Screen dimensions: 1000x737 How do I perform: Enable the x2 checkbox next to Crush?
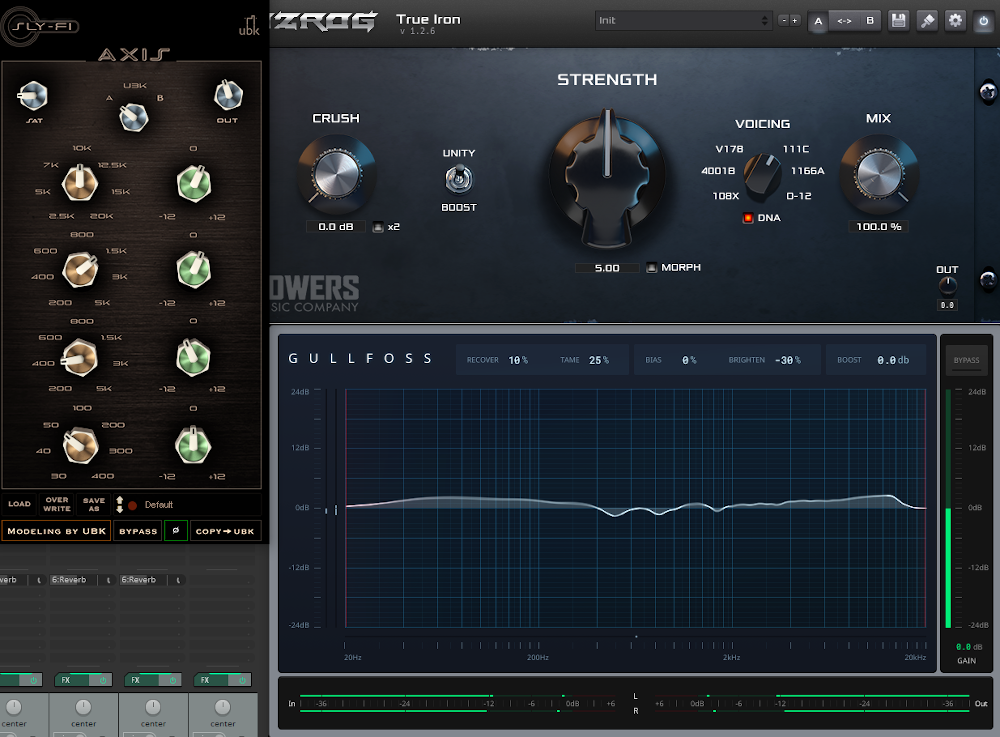(376, 226)
